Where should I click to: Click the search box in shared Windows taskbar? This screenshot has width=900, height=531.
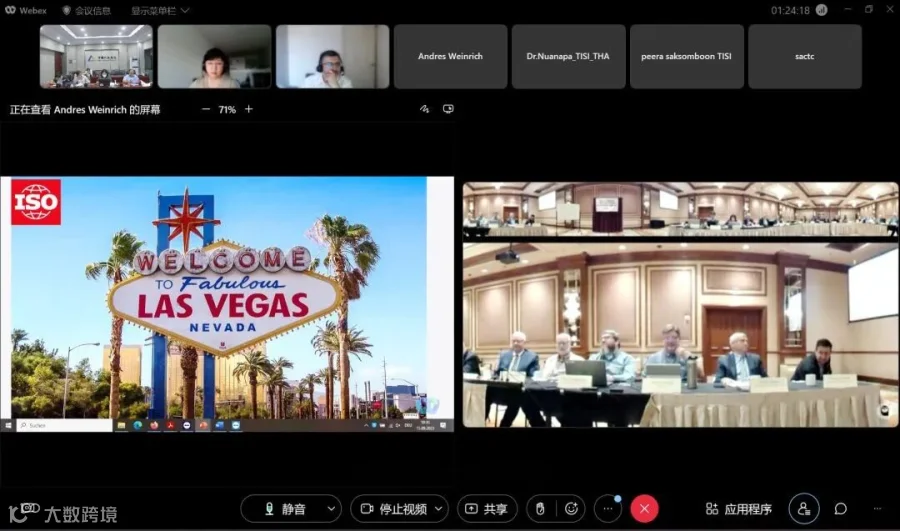64,425
